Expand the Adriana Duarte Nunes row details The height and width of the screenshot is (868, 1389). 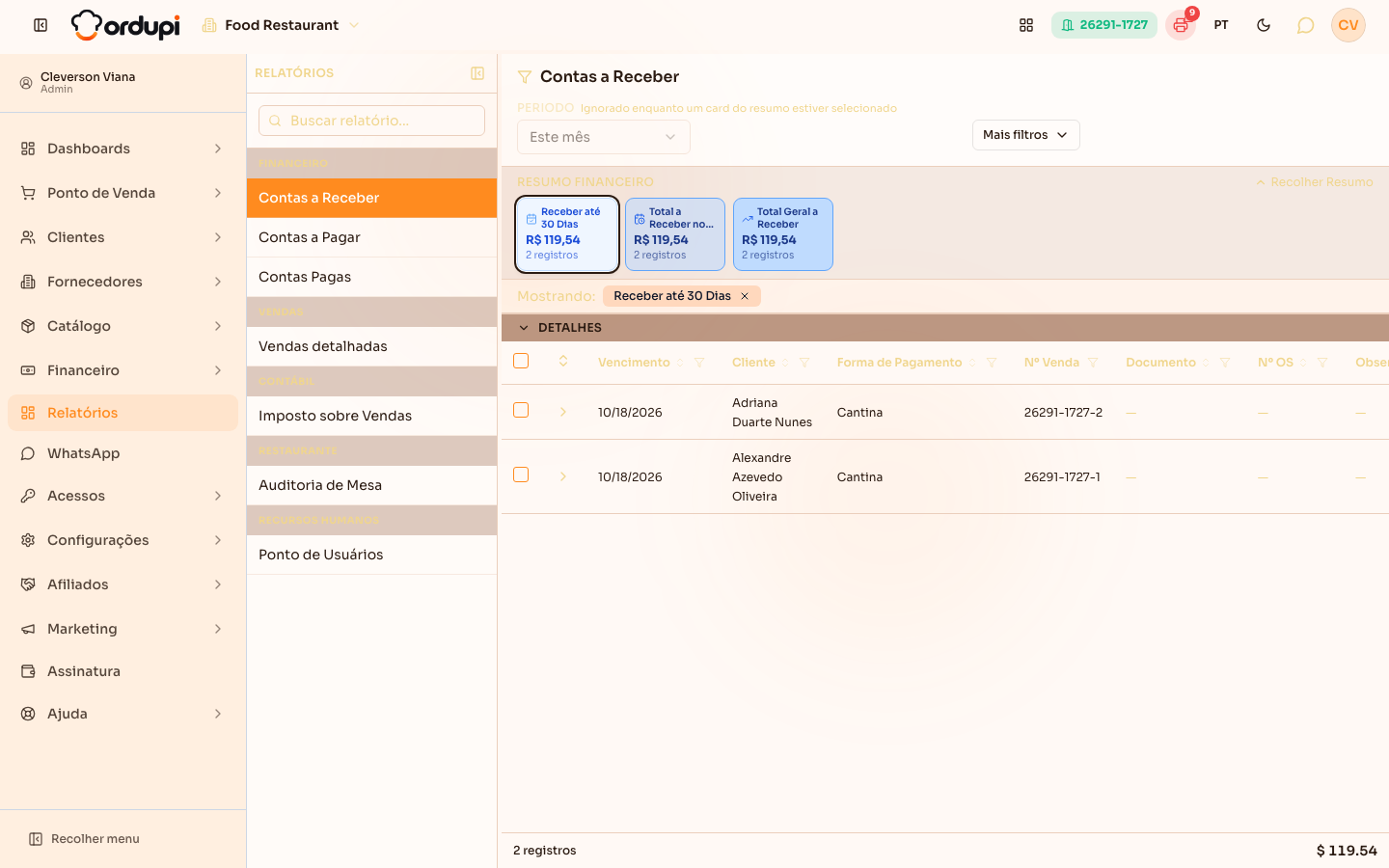(x=563, y=412)
